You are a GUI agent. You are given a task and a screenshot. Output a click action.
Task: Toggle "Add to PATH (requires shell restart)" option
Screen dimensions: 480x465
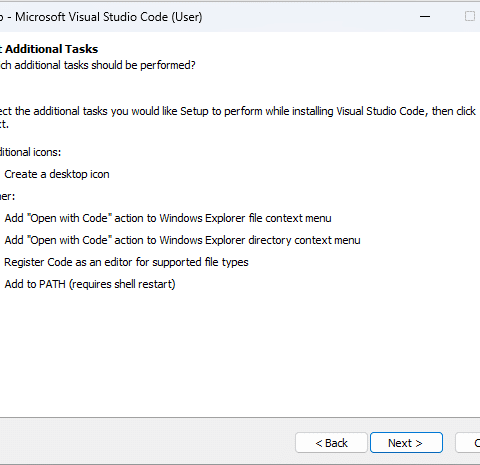[x=90, y=284]
